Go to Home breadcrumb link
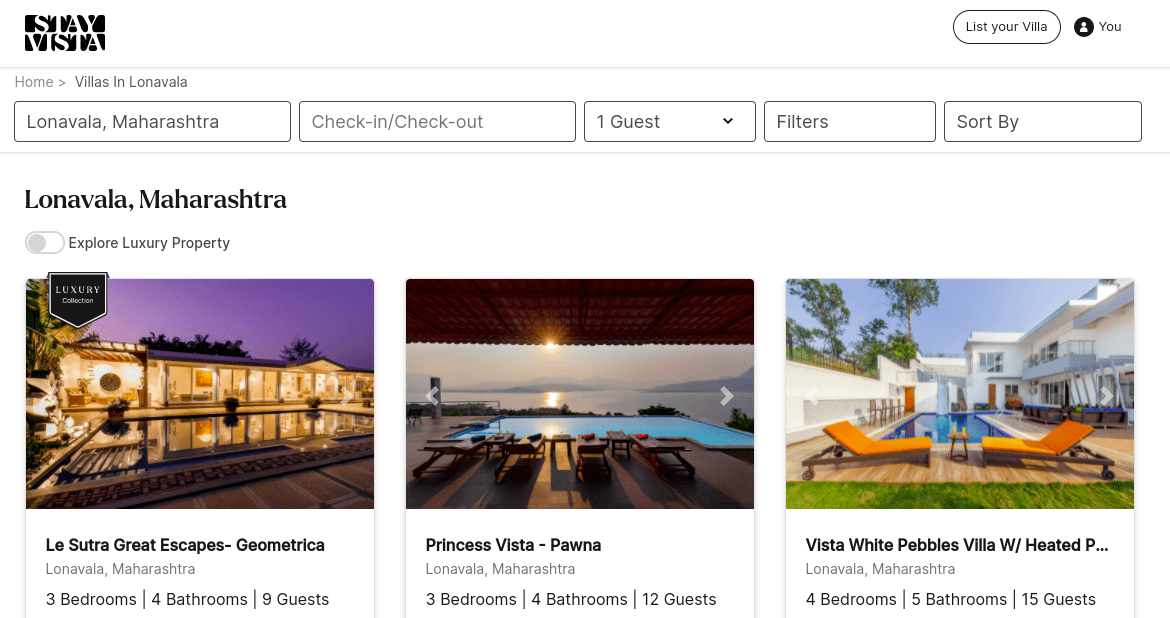1170x618 pixels. [33, 82]
